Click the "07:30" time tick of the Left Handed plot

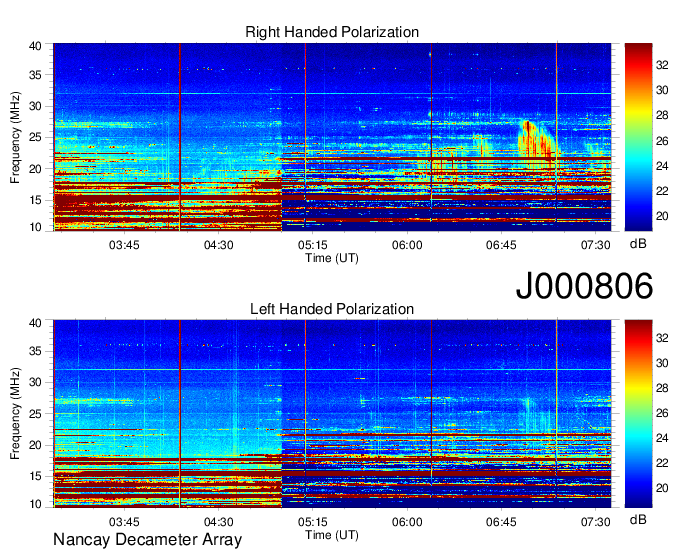click(596, 522)
